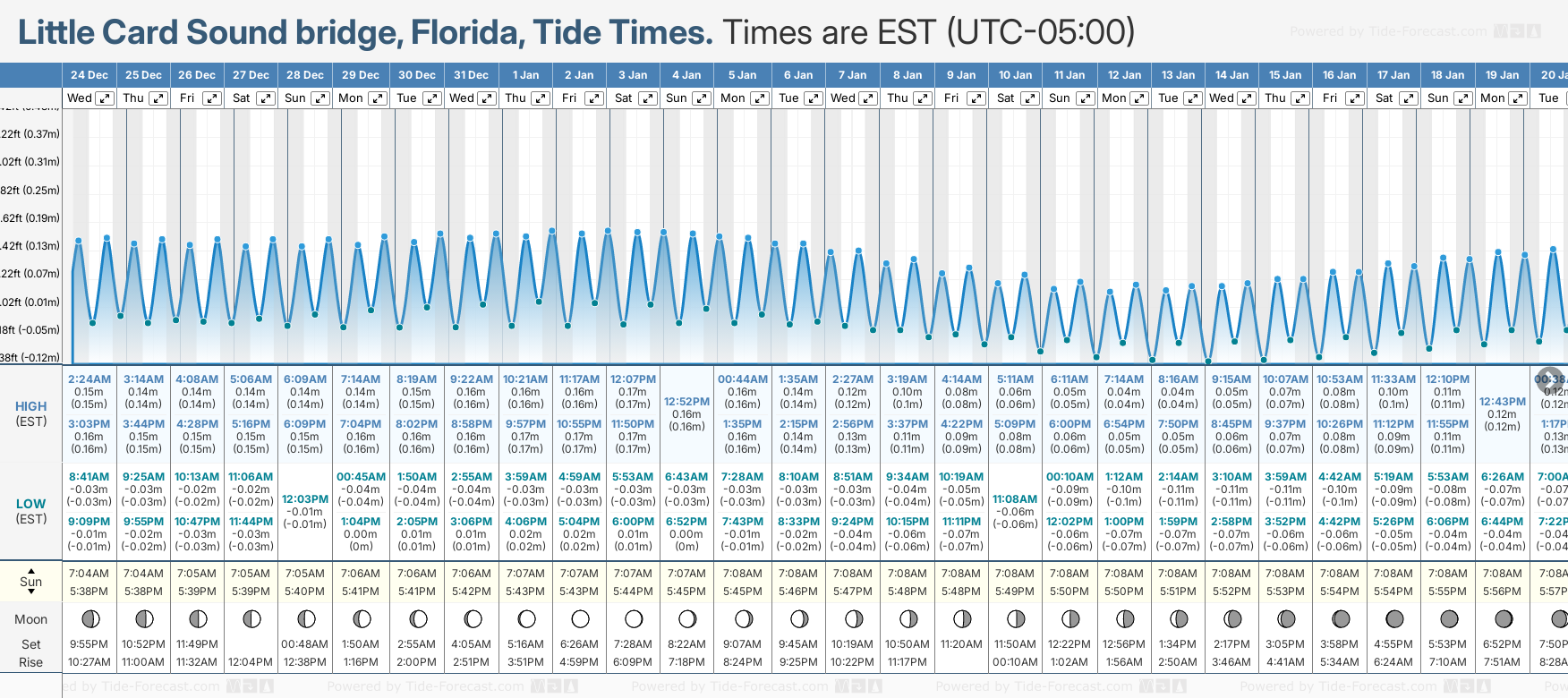Expand the Monday 12 Jan day view
The image size is (1568, 698).
[x=1139, y=98]
